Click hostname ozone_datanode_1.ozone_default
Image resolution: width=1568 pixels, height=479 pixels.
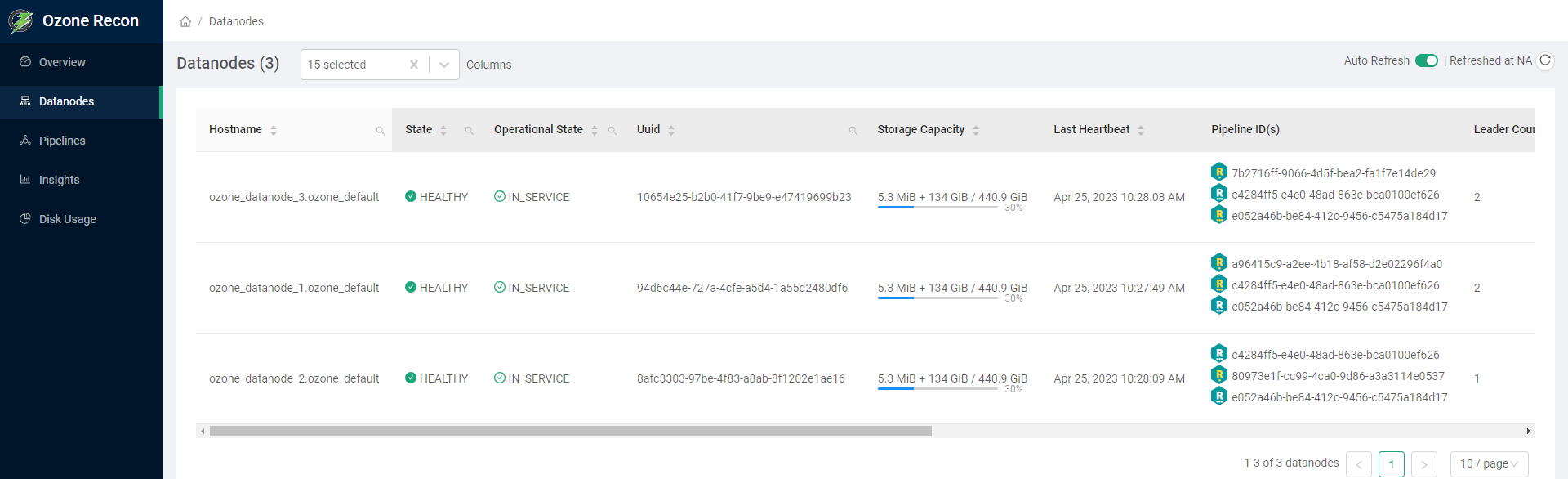(294, 288)
